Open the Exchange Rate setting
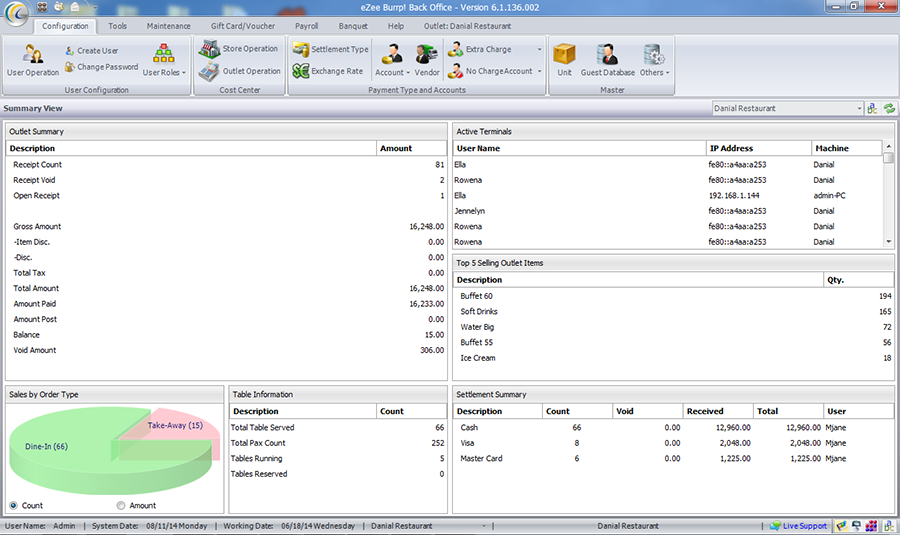The height and width of the screenshot is (535, 900). pos(328,71)
